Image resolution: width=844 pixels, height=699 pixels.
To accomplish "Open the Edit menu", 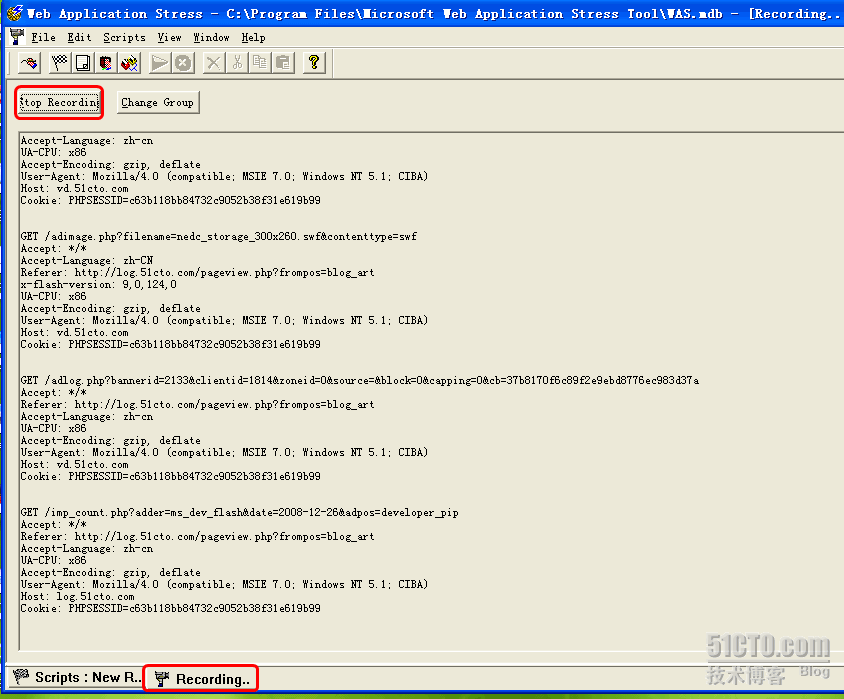I will (x=79, y=38).
